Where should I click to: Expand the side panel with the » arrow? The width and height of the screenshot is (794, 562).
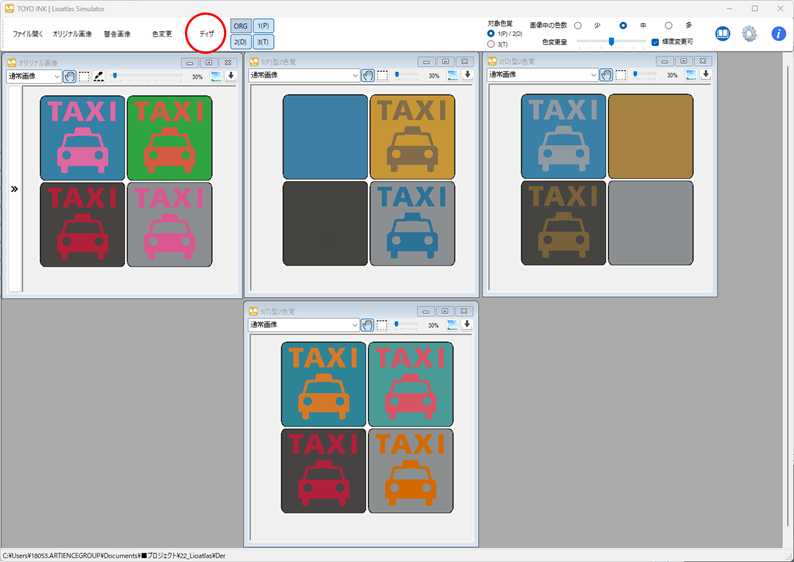(x=14, y=188)
